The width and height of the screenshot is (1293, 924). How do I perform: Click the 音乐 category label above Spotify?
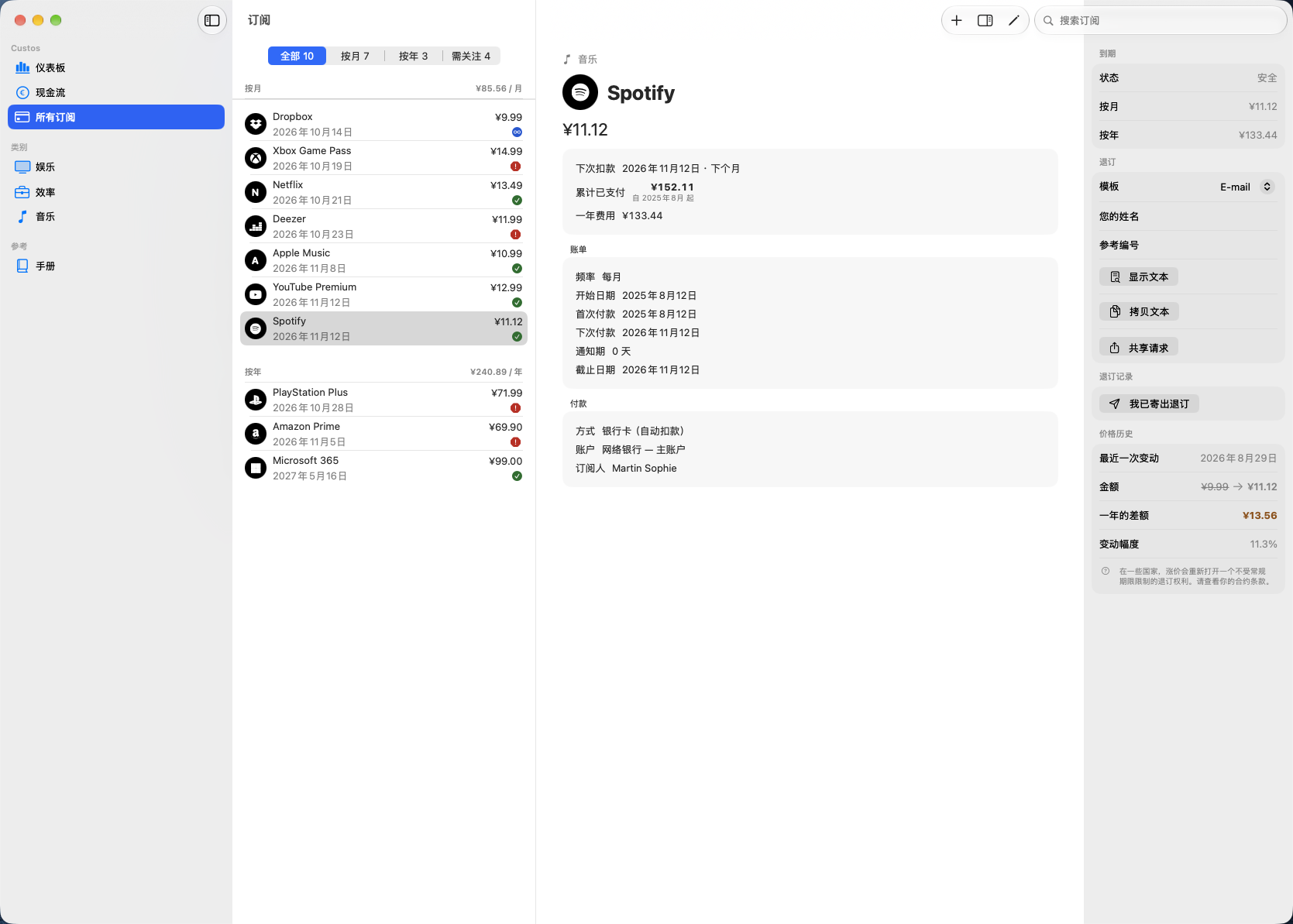coord(587,60)
